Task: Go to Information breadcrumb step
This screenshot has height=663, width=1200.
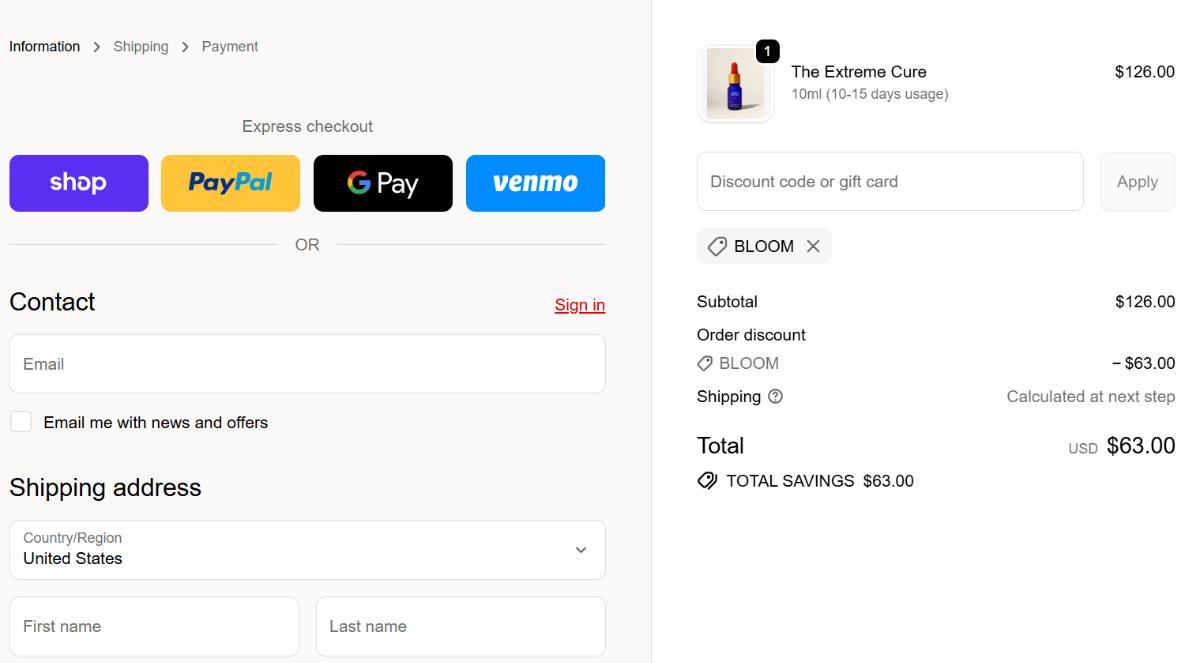Action: [45, 47]
